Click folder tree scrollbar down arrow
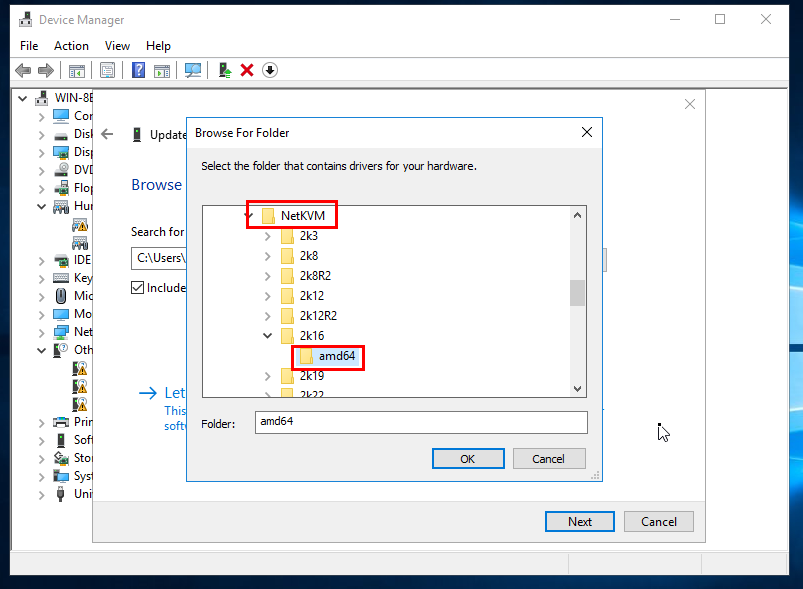The image size is (803, 589). (x=577, y=389)
